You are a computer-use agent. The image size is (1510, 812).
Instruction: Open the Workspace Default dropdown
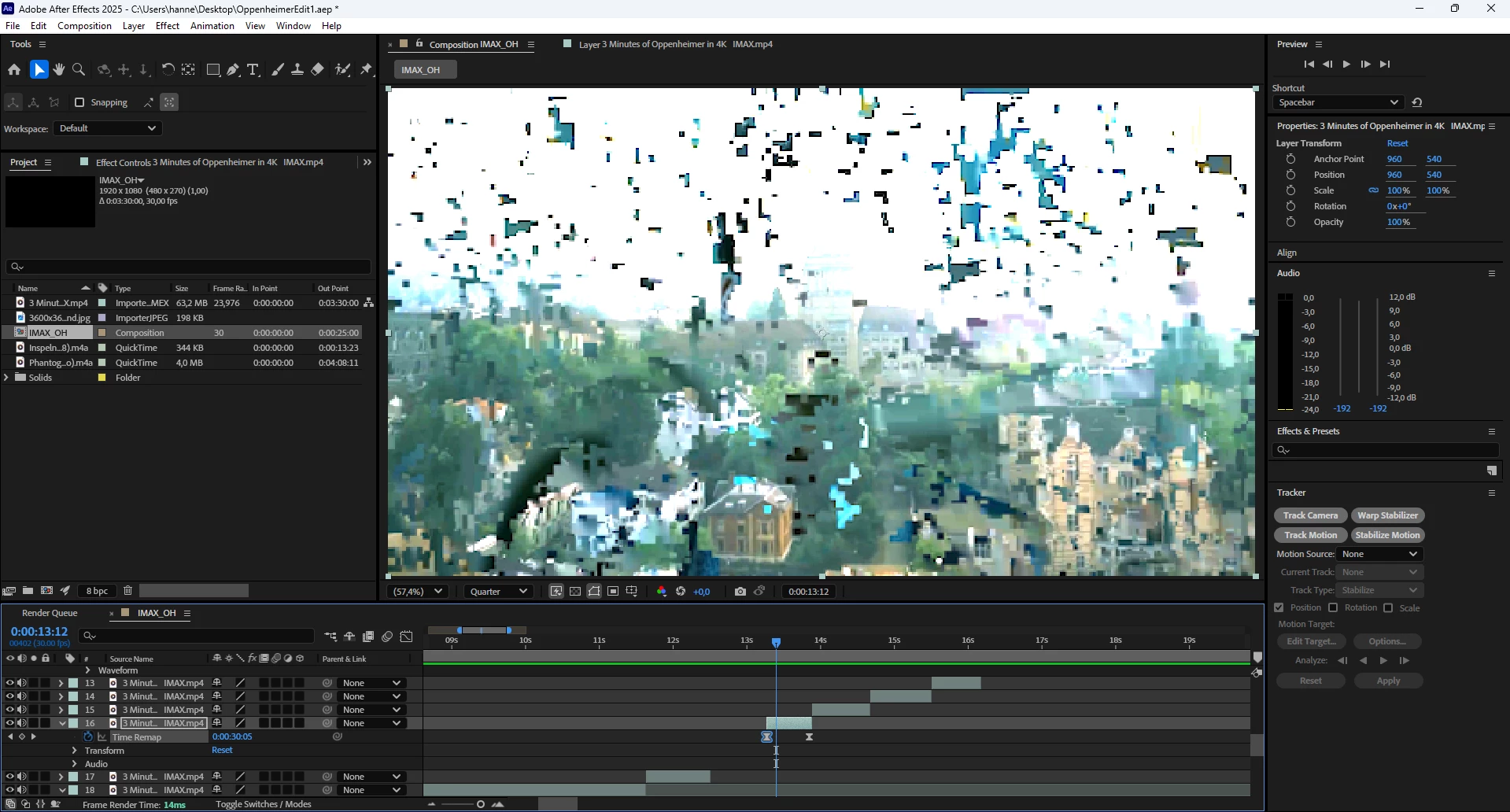coord(107,128)
